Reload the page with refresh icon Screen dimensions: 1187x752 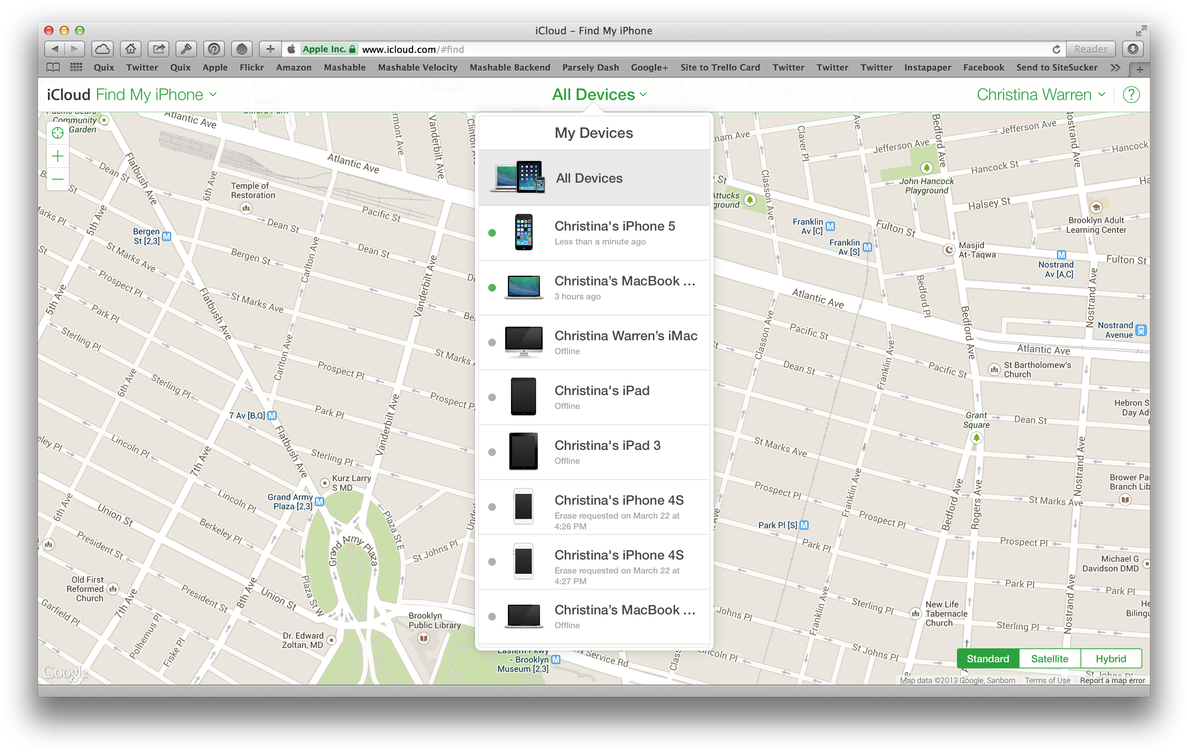pos(1056,49)
